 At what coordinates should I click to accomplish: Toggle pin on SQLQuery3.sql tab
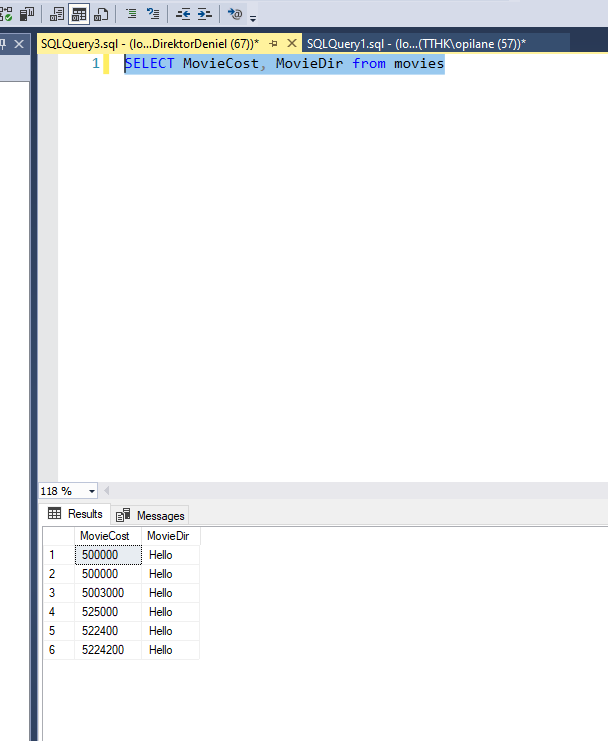pos(273,43)
